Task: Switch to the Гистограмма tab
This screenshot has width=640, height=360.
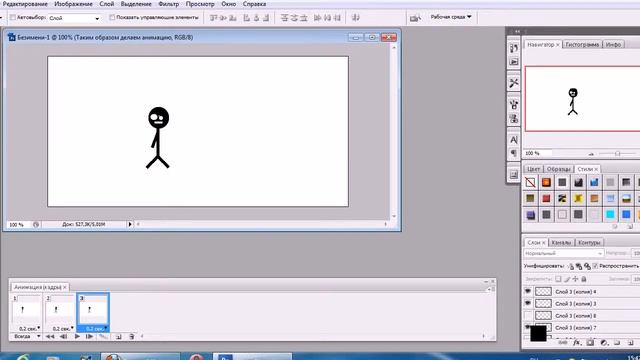Action: [x=582, y=44]
